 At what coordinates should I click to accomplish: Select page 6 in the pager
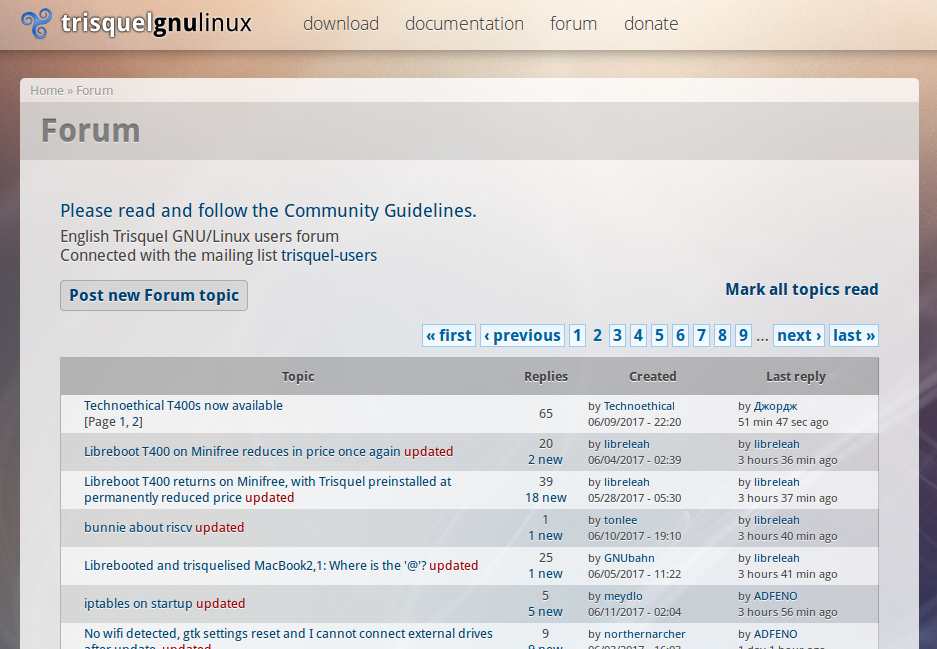point(680,335)
